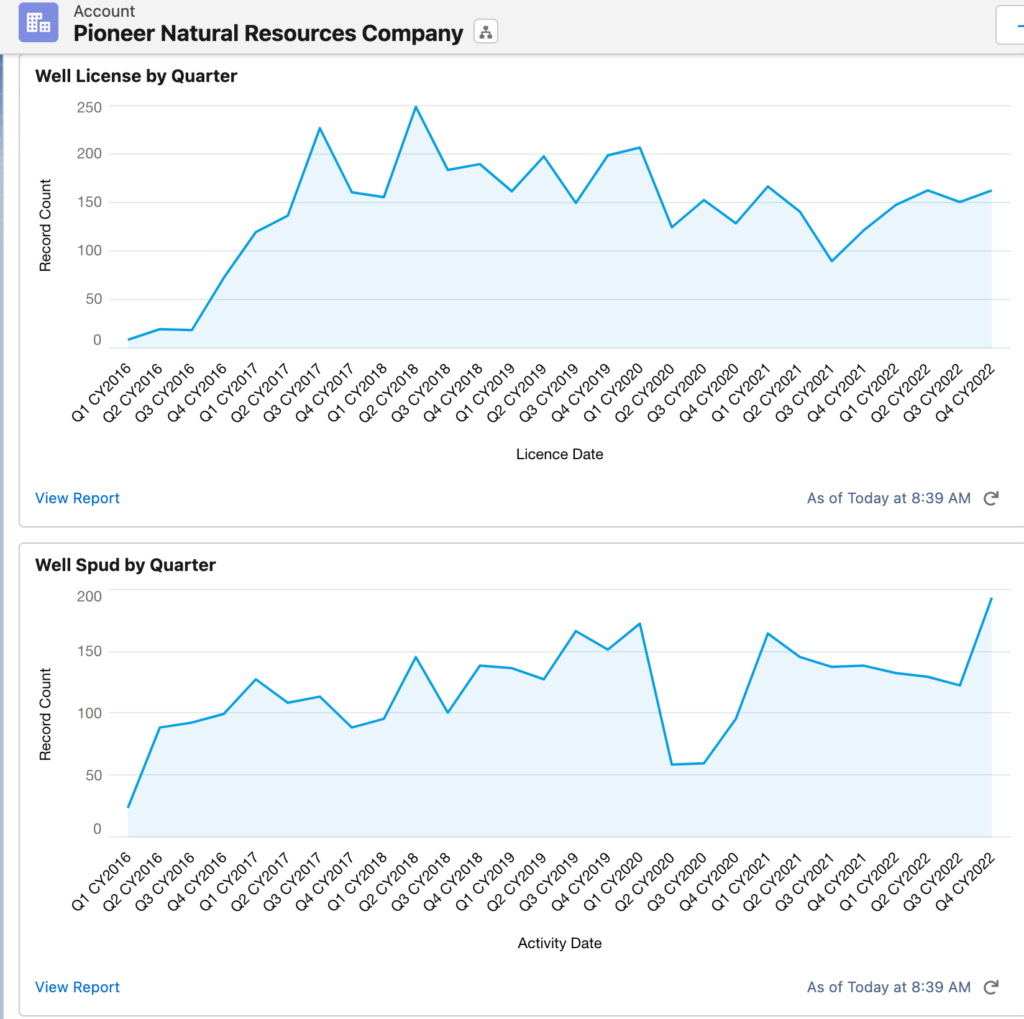Screen dimensions: 1024x1019
Task: Select the Q1 CY2020 data point on Well License chart
Action: (x=640, y=148)
